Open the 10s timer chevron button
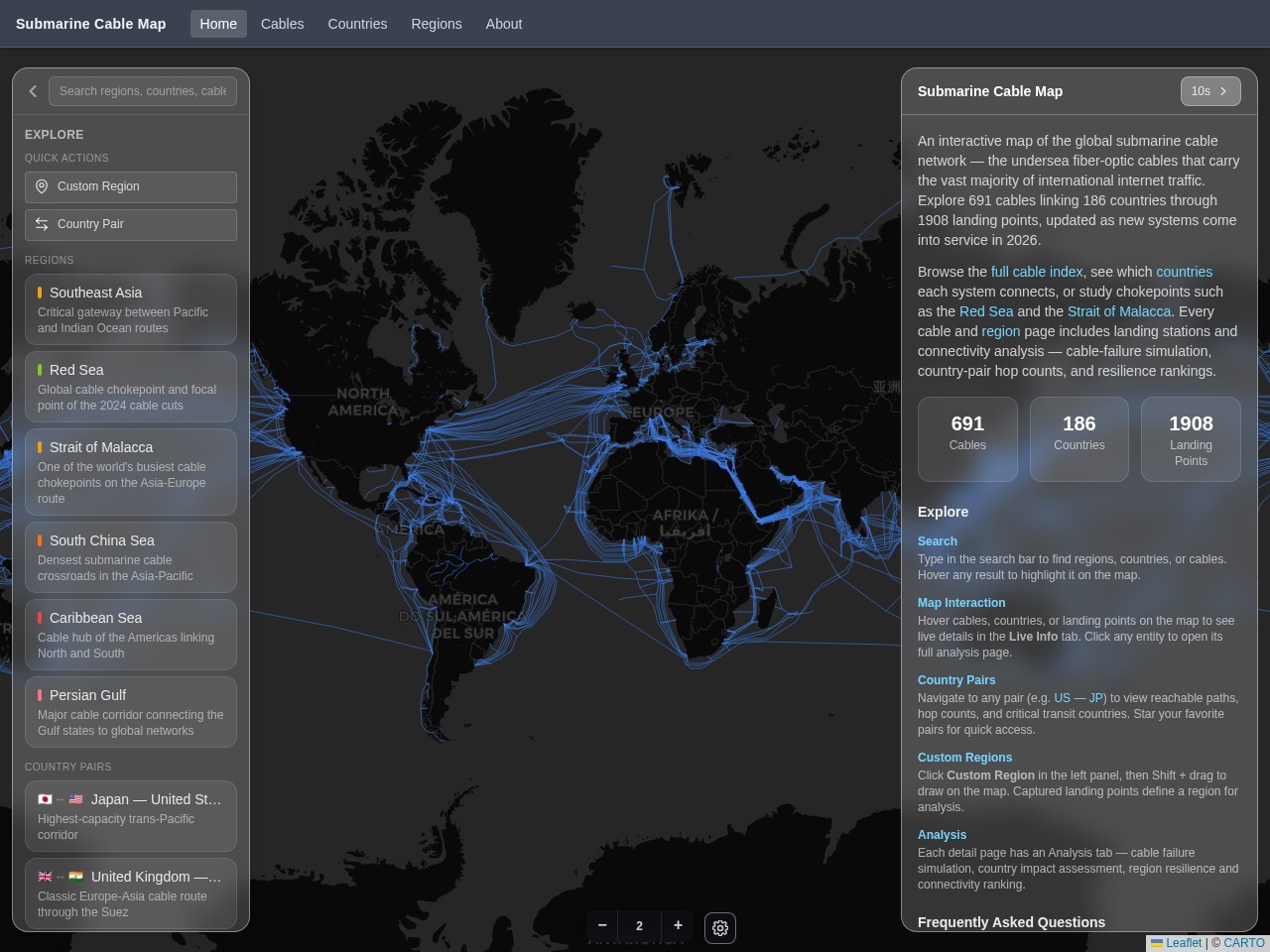1270x952 pixels. point(1210,91)
